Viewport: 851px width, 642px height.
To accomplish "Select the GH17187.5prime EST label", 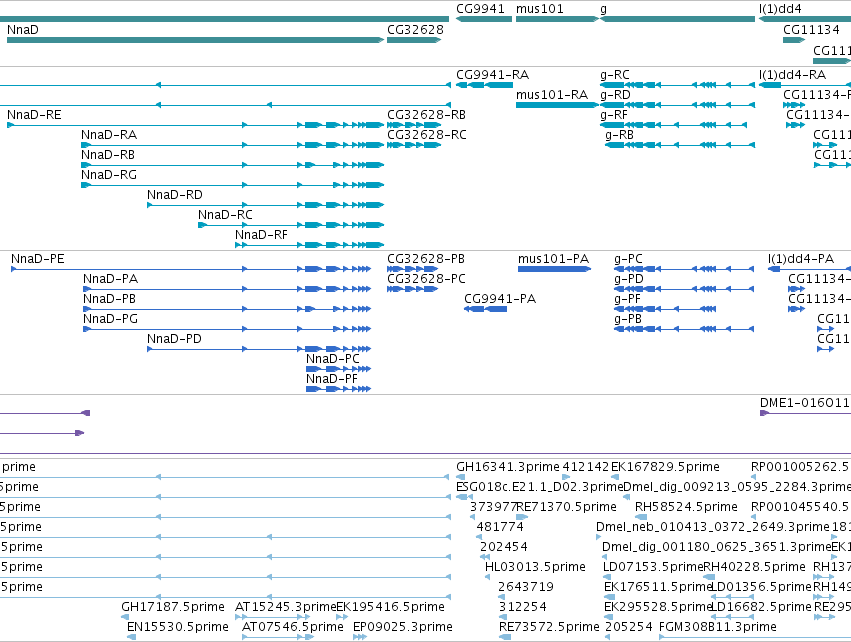I will coord(173,607).
